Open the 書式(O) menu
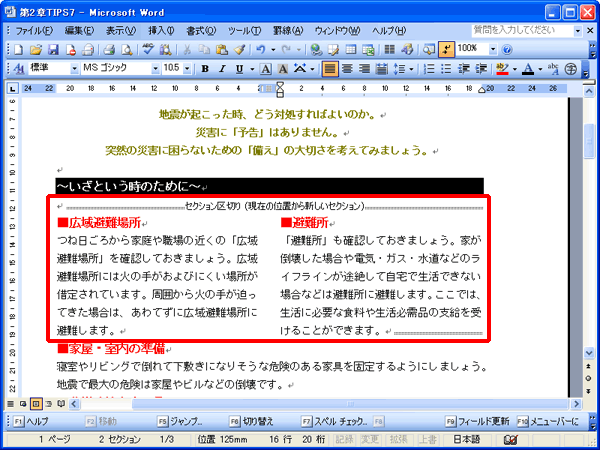This screenshot has height=450, width=600. [201, 31]
